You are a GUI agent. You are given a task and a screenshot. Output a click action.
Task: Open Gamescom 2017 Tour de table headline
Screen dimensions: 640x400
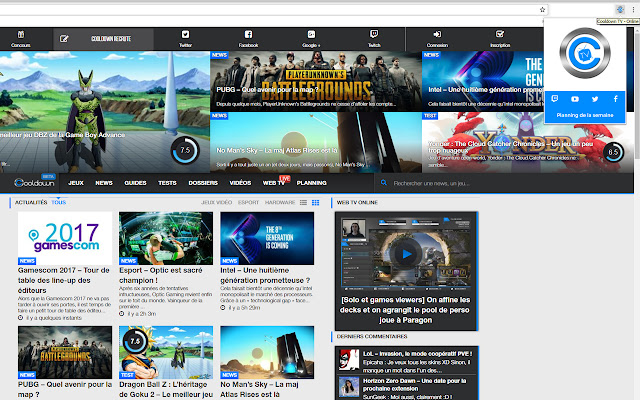click(x=64, y=280)
